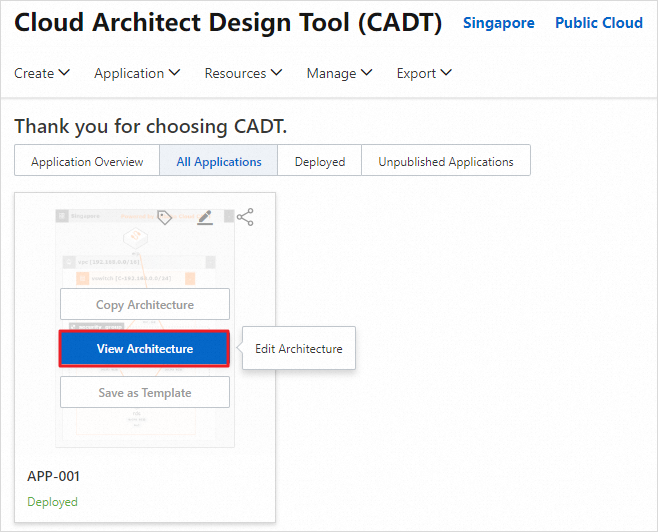Click the Singapore region link
This screenshot has height=532, width=658.
point(498,23)
